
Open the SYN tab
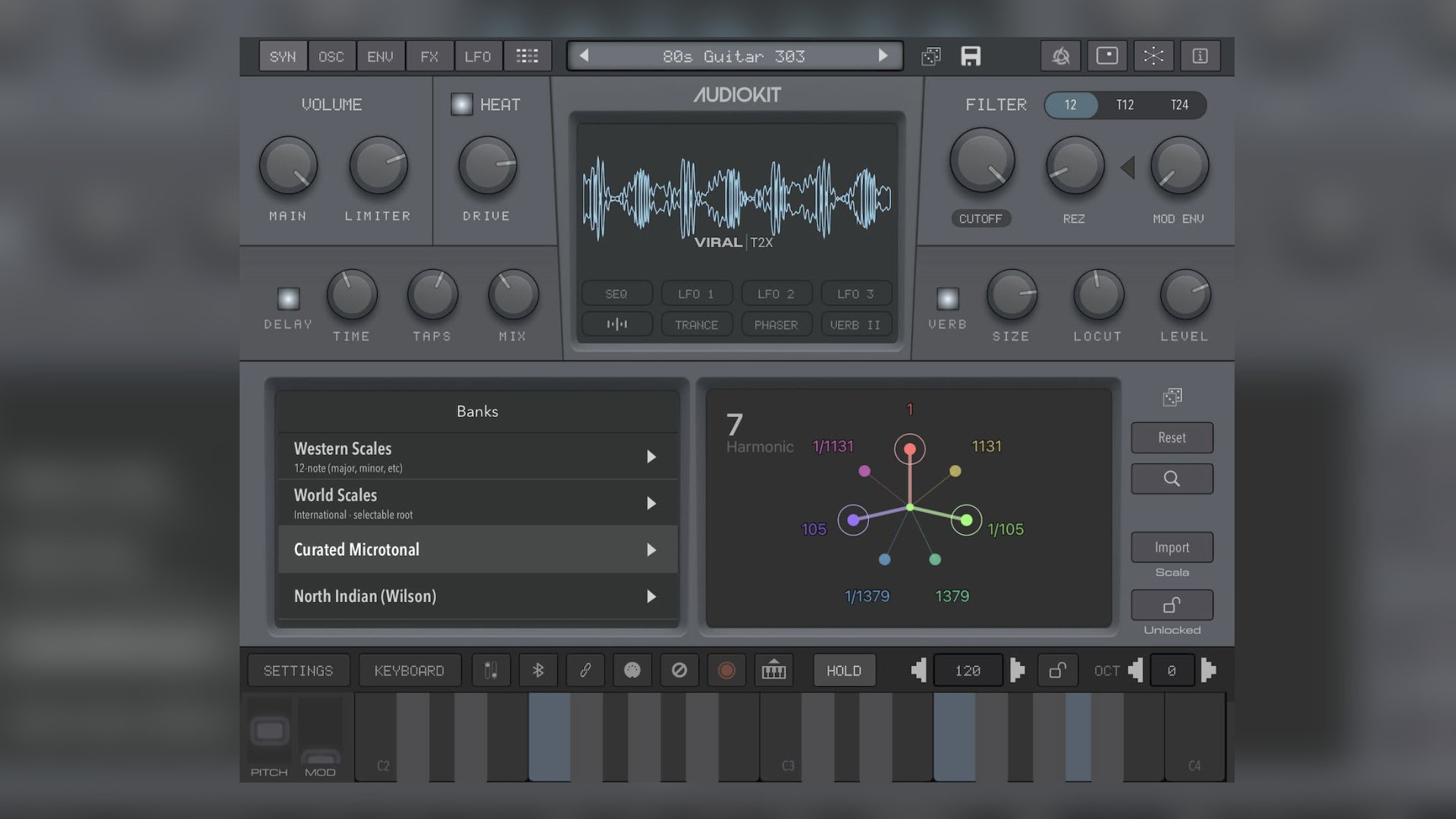283,56
